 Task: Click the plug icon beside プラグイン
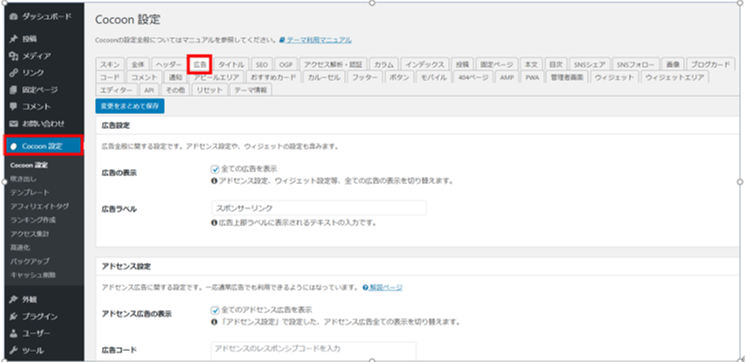click(x=14, y=316)
